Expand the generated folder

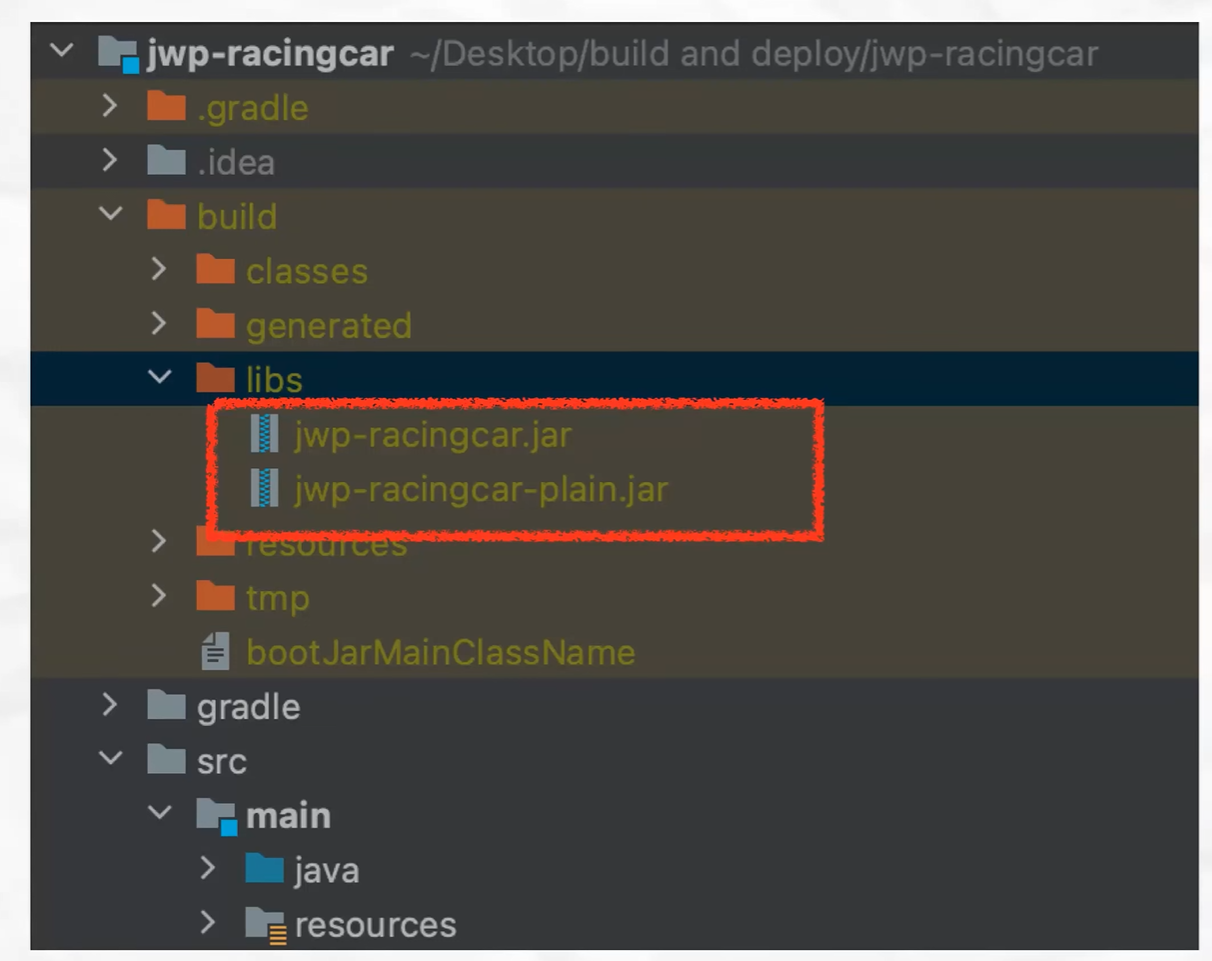[159, 323]
